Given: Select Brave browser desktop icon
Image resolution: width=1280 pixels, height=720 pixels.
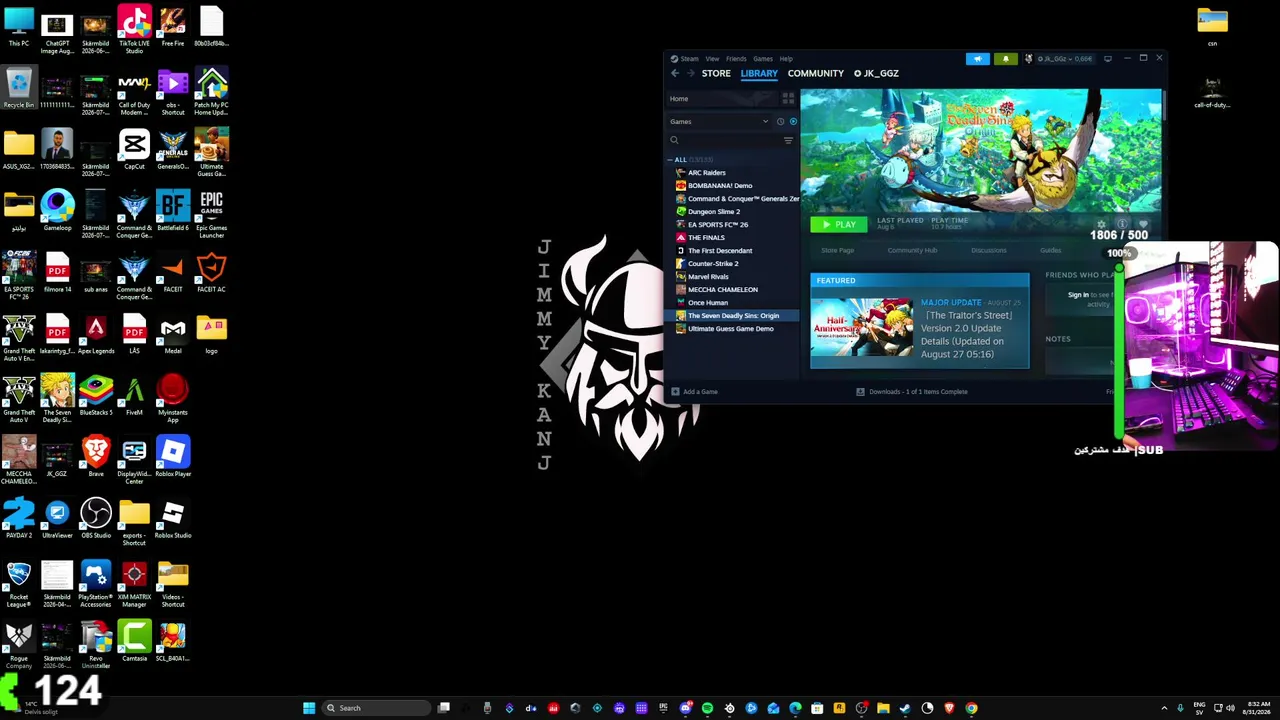Looking at the screenshot, I should 96,457.
